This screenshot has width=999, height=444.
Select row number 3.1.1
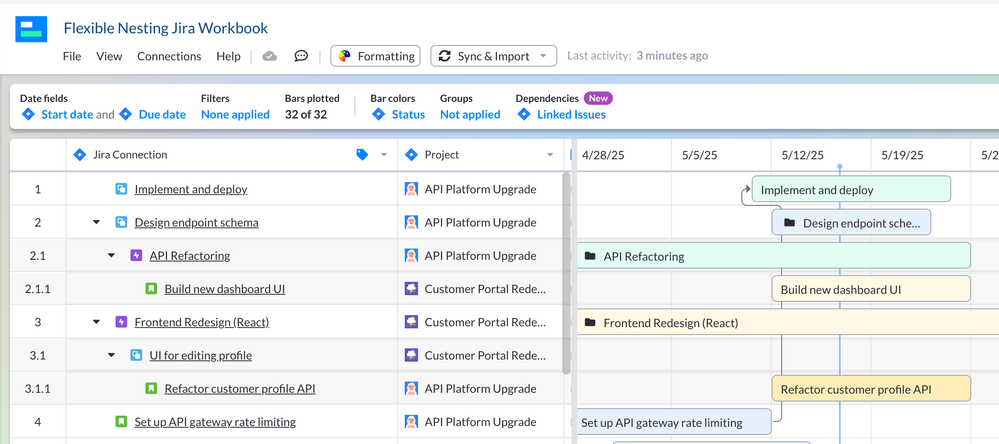(38, 389)
